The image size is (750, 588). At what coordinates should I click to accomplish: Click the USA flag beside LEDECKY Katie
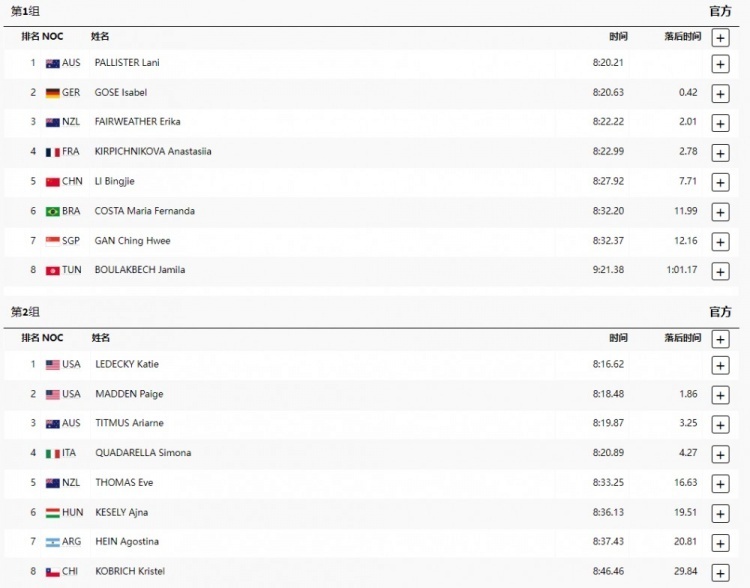pyautogui.click(x=53, y=365)
